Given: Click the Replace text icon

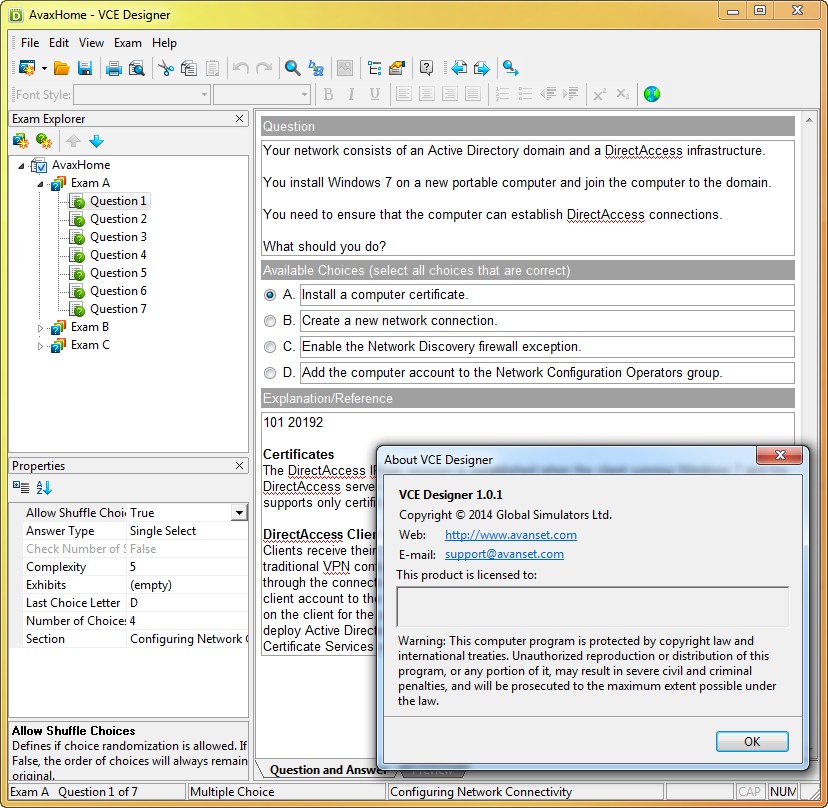Looking at the screenshot, I should click(316, 68).
